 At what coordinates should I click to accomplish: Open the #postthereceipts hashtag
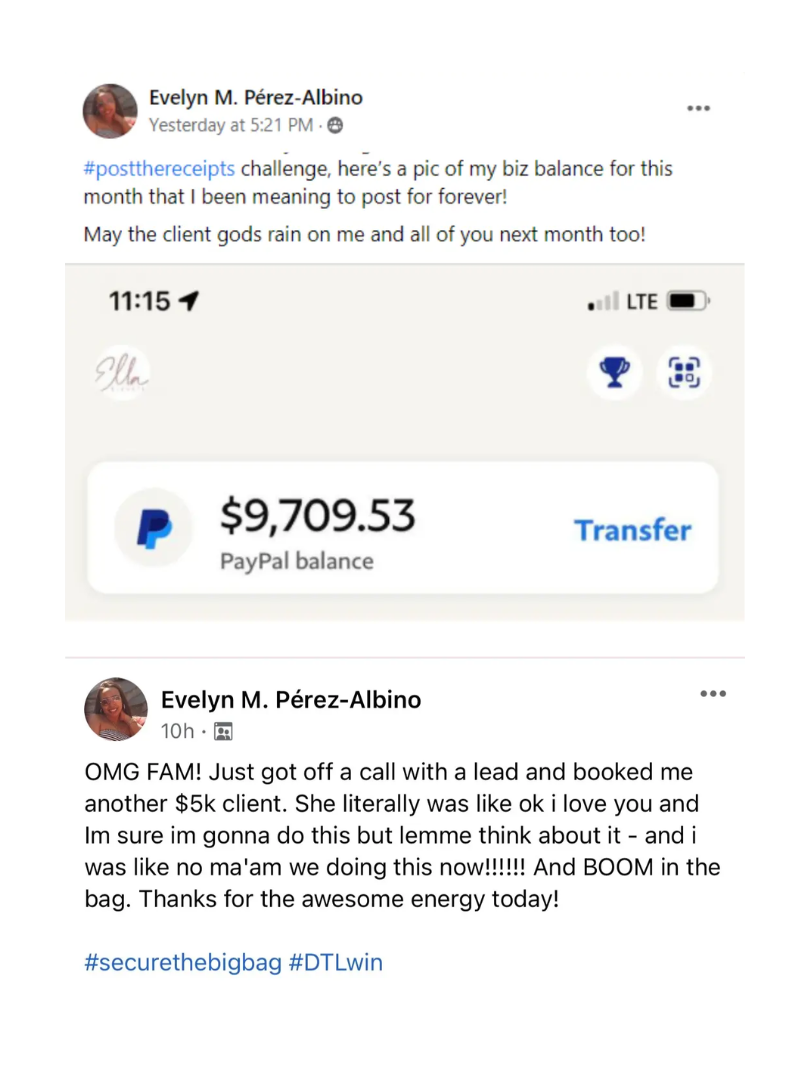tap(159, 168)
